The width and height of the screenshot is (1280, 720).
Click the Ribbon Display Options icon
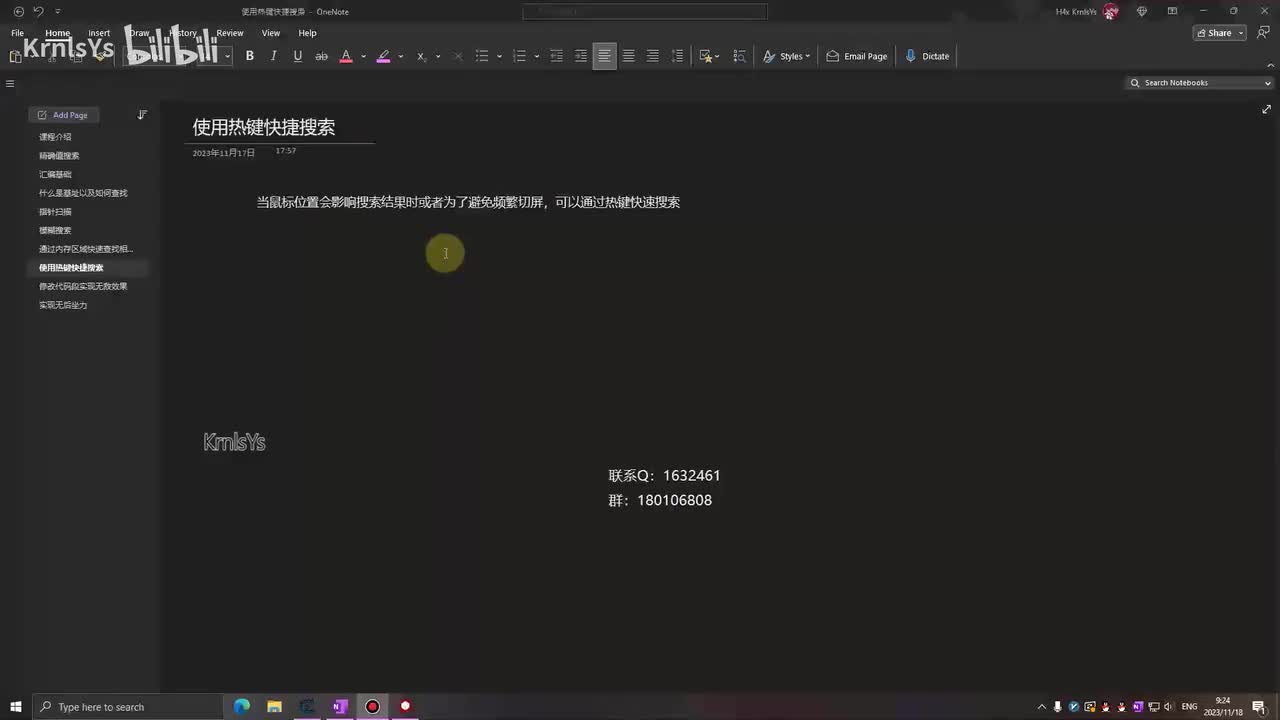(1172, 11)
